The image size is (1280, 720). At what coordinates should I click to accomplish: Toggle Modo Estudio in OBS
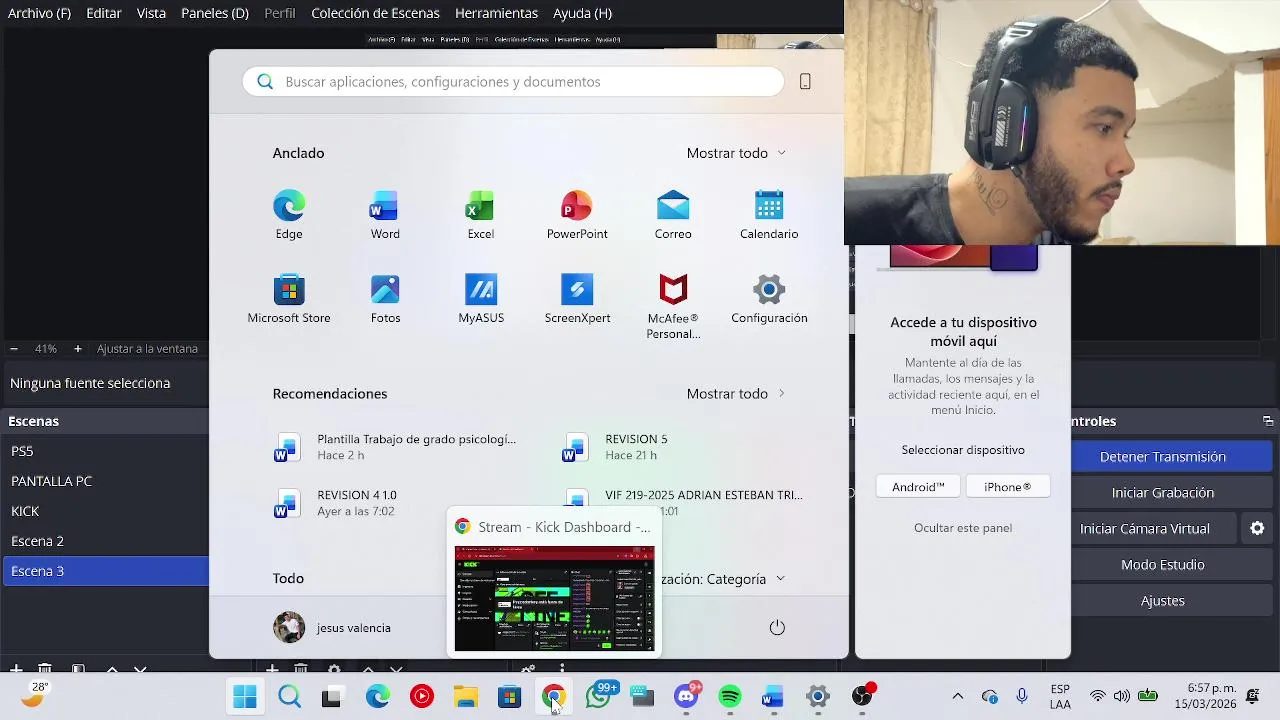1162,565
